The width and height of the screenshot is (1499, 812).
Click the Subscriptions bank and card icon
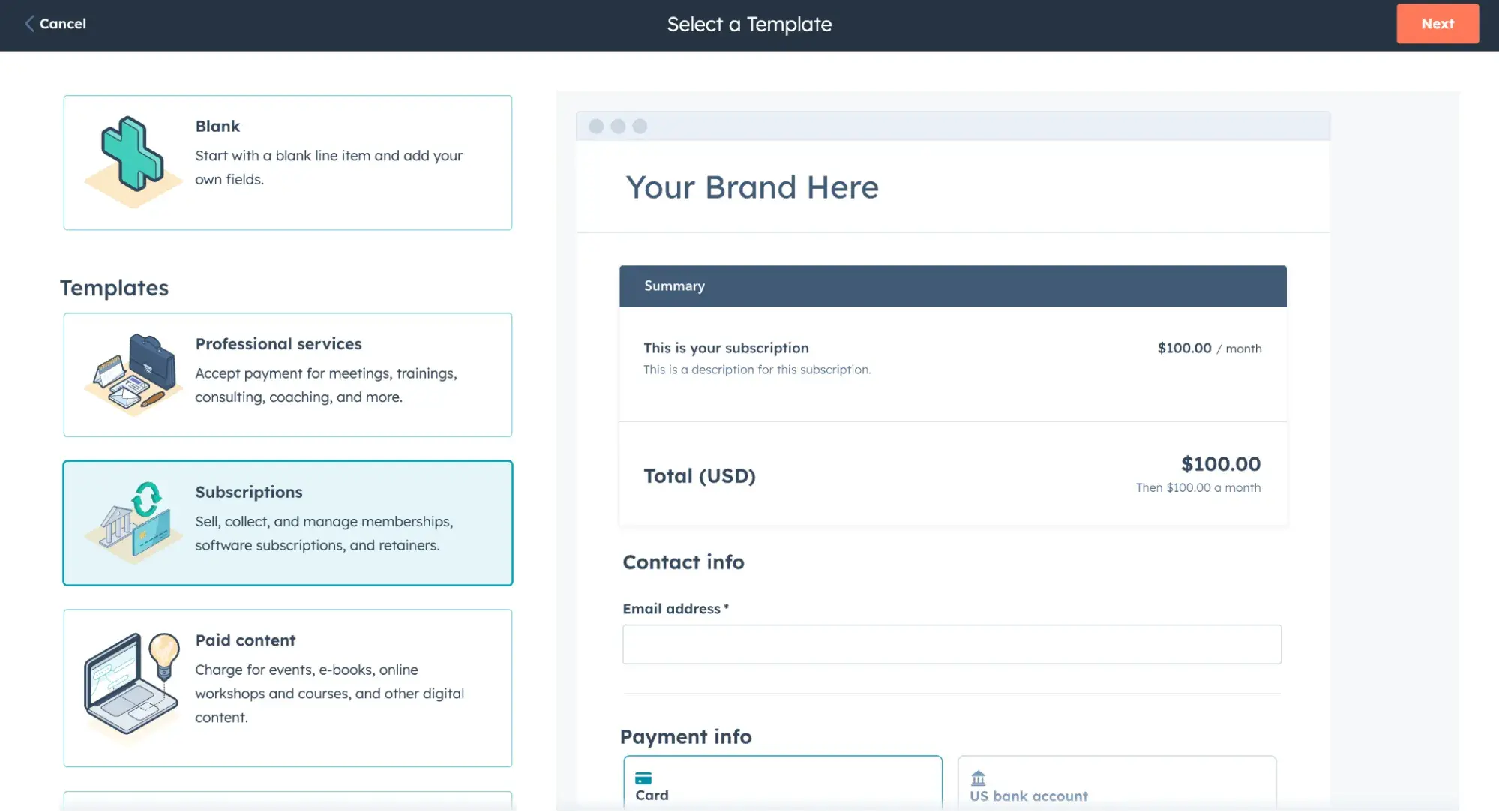click(133, 523)
